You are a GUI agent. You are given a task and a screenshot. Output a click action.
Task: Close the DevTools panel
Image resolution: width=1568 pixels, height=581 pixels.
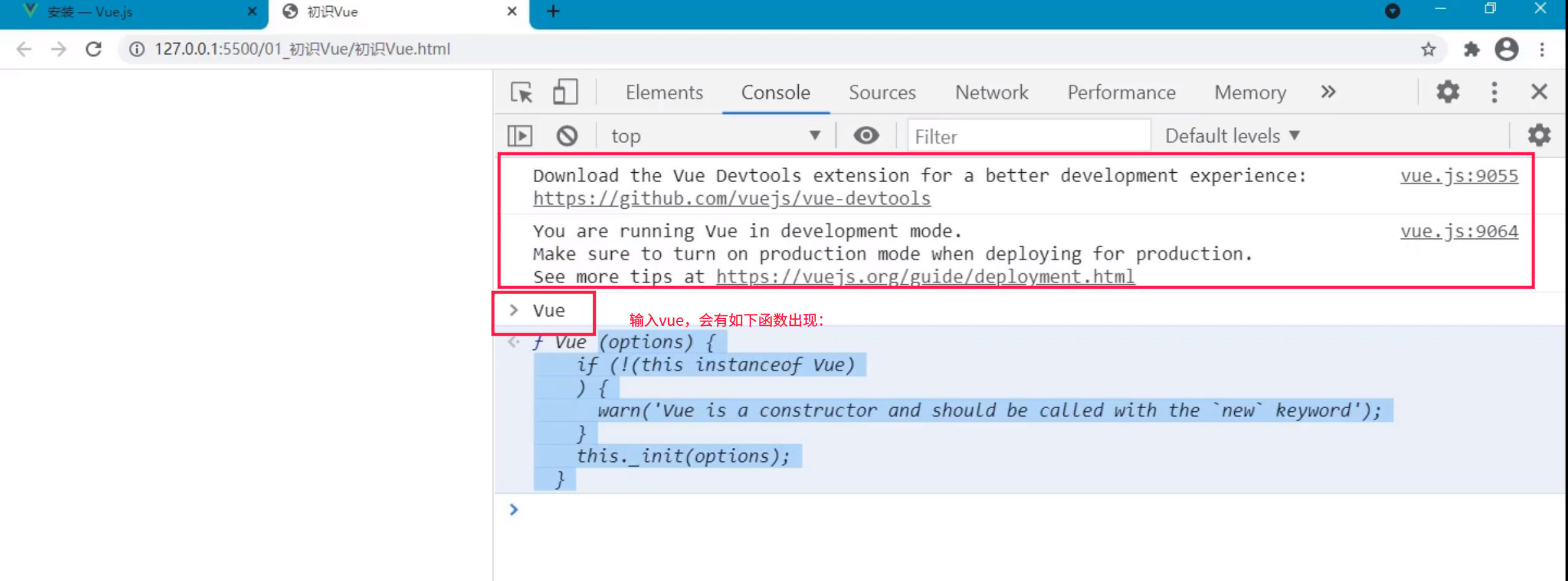(1540, 92)
